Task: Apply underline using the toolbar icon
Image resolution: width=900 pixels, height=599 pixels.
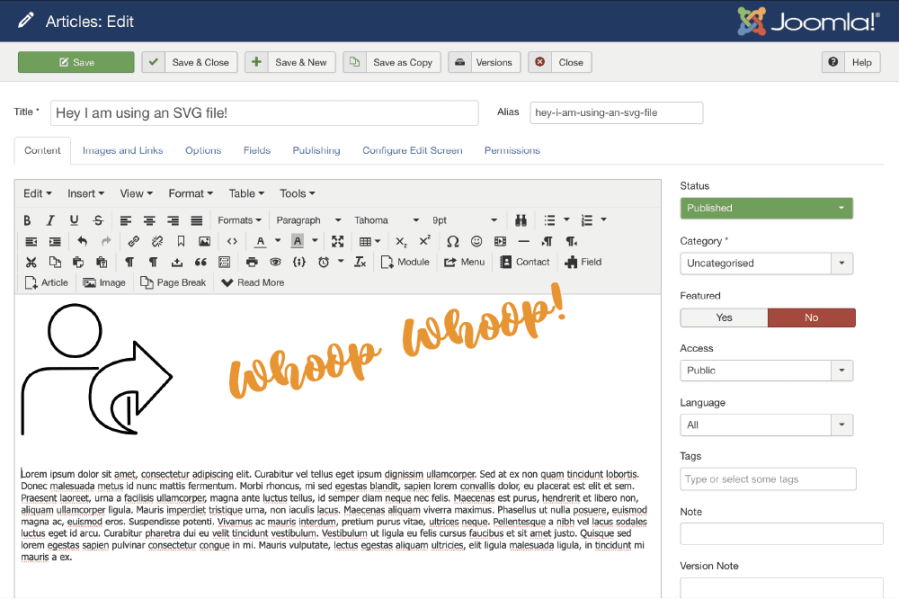Action: click(x=74, y=220)
